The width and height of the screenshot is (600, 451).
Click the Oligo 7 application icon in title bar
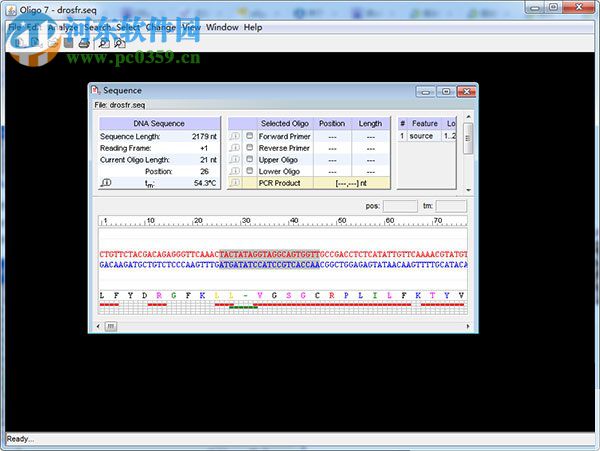tap(11, 10)
